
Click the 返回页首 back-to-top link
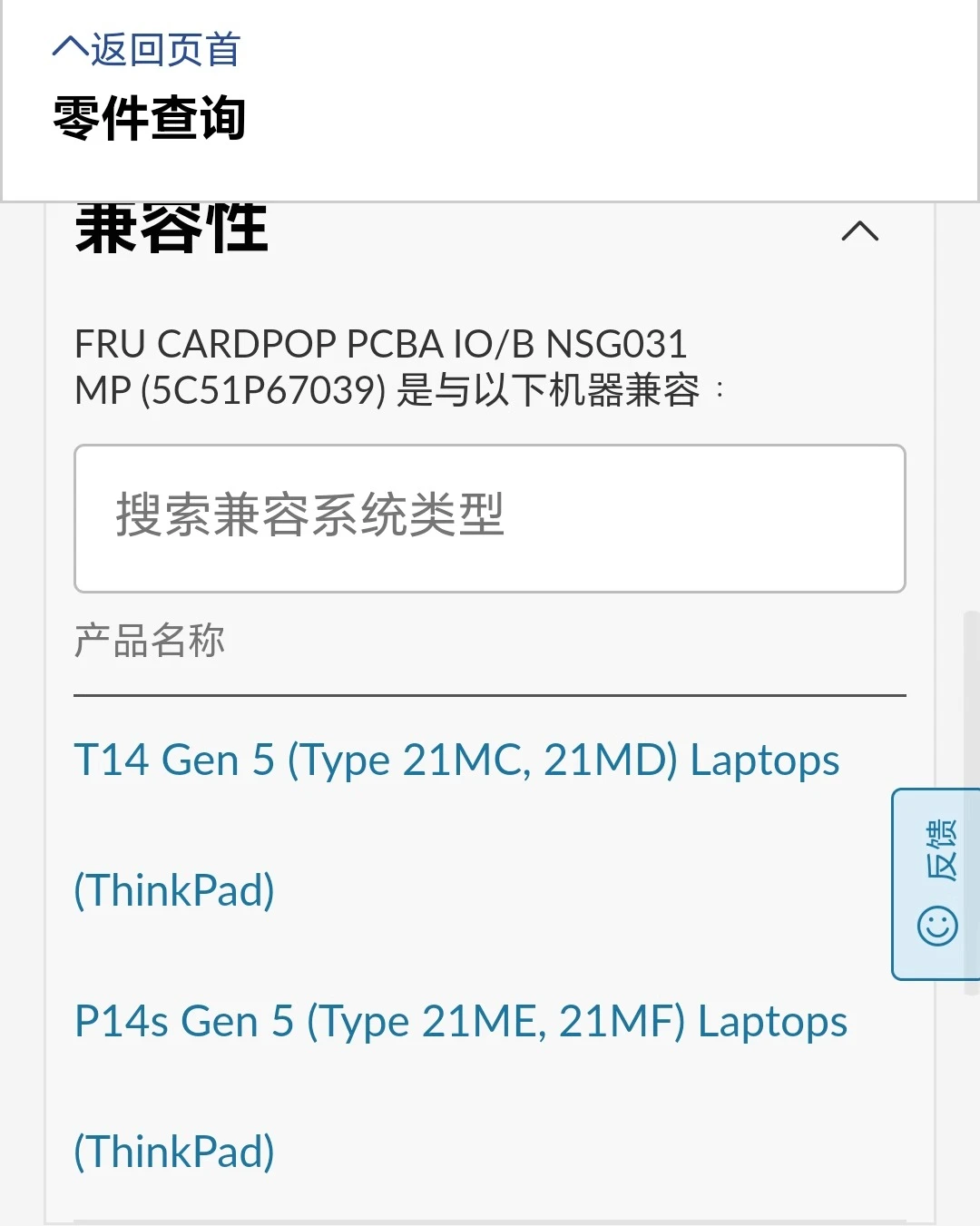point(147,49)
